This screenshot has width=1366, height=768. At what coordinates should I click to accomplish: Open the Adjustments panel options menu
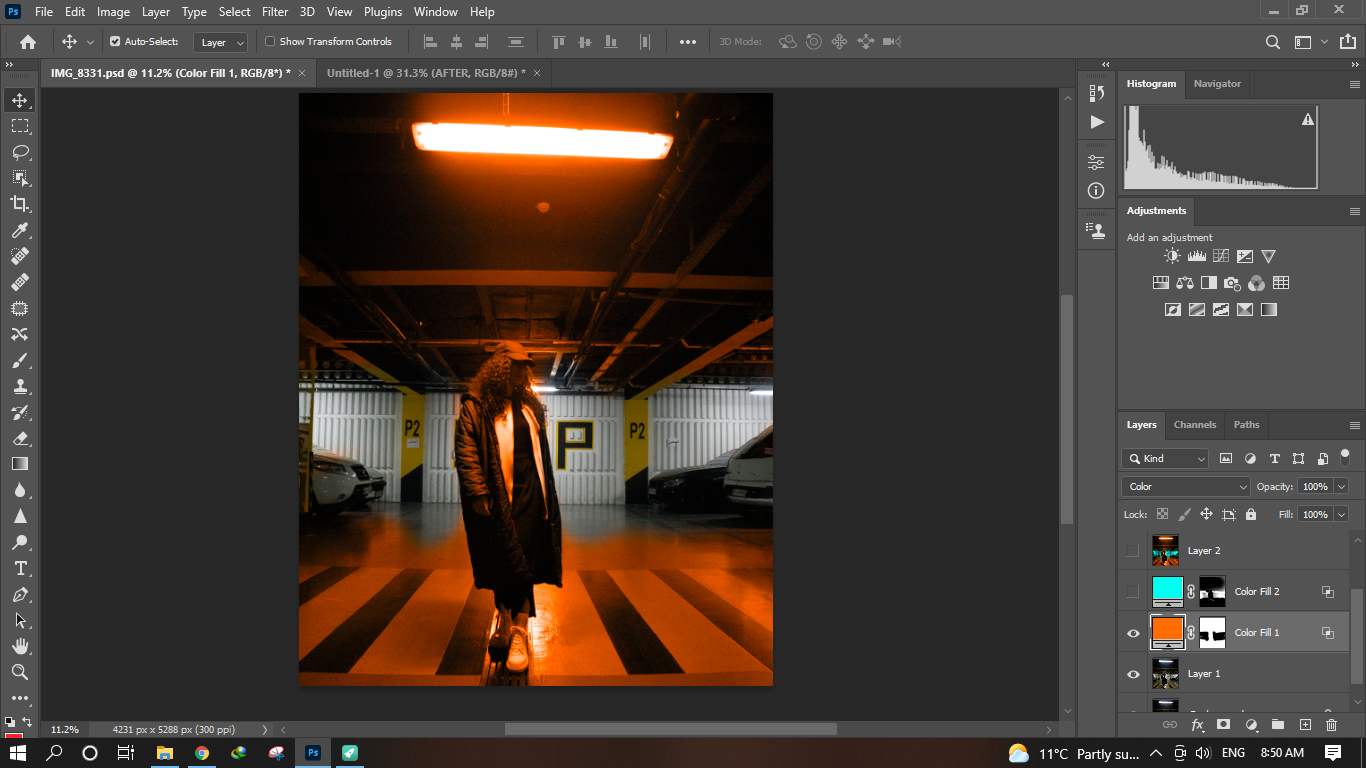[1355, 211]
